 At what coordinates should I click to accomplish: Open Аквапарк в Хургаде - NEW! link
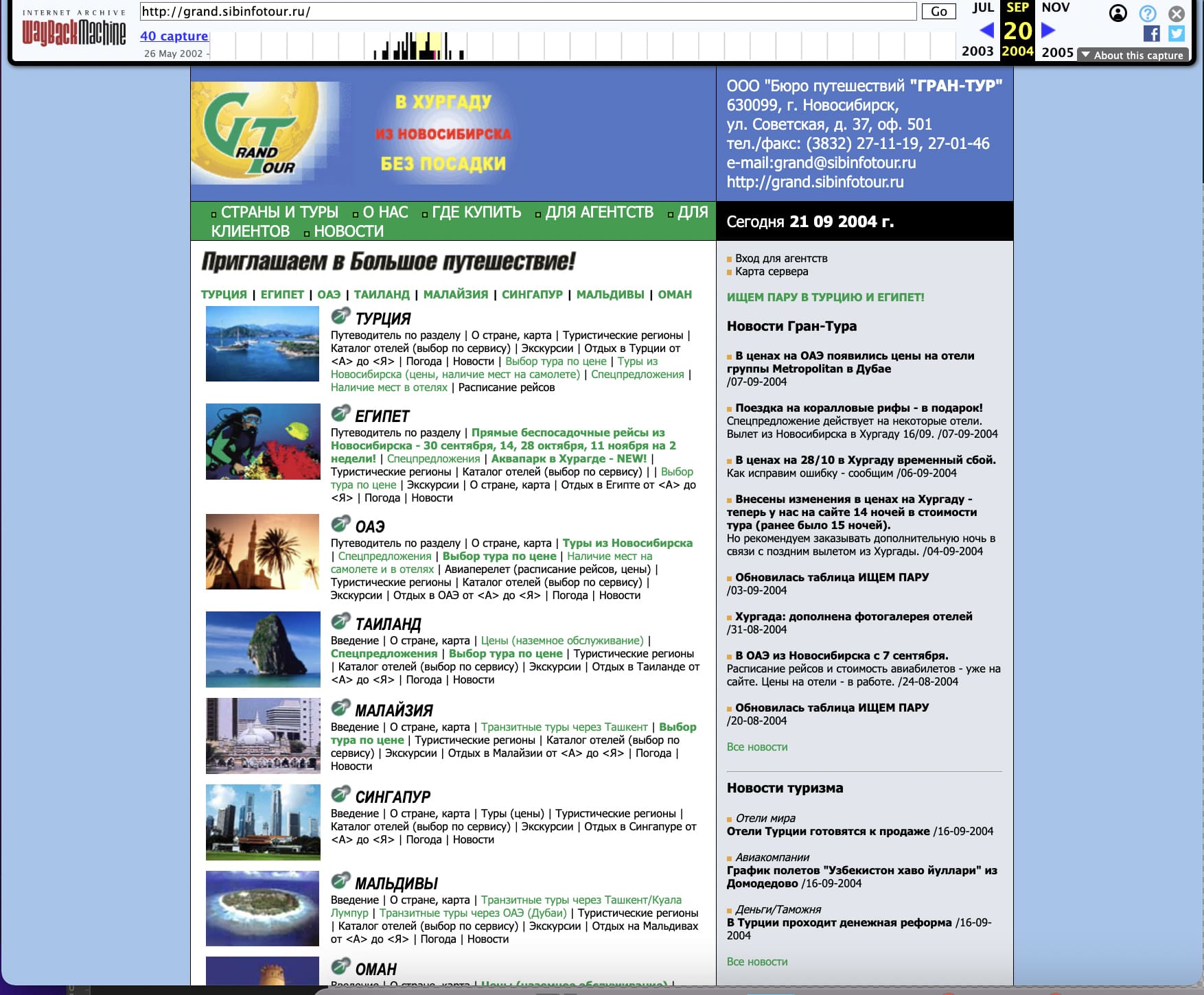point(569,458)
